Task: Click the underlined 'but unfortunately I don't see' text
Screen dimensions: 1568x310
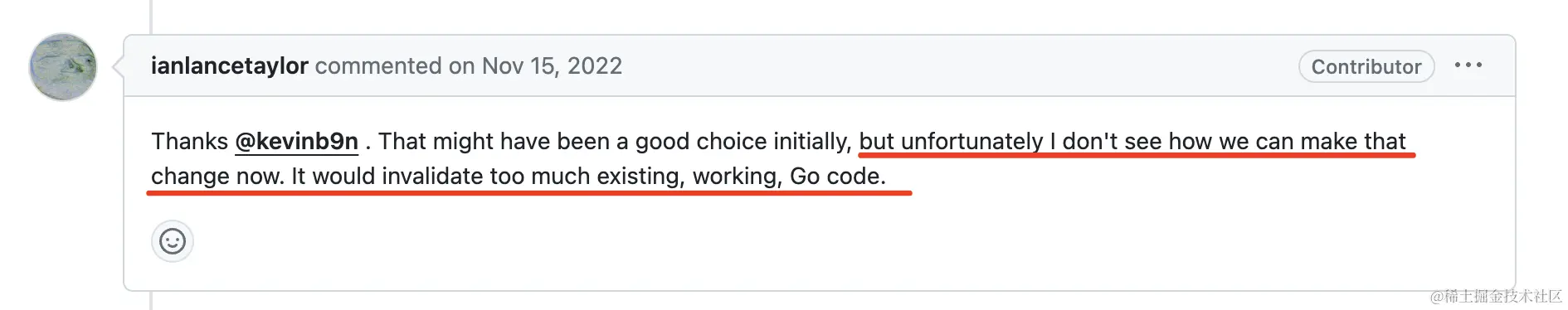Action: click(x=1010, y=142)
